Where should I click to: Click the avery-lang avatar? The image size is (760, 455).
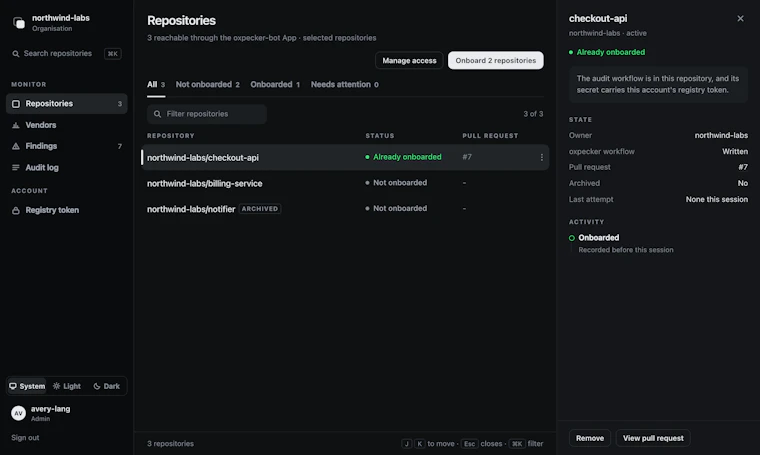(18, 413)
